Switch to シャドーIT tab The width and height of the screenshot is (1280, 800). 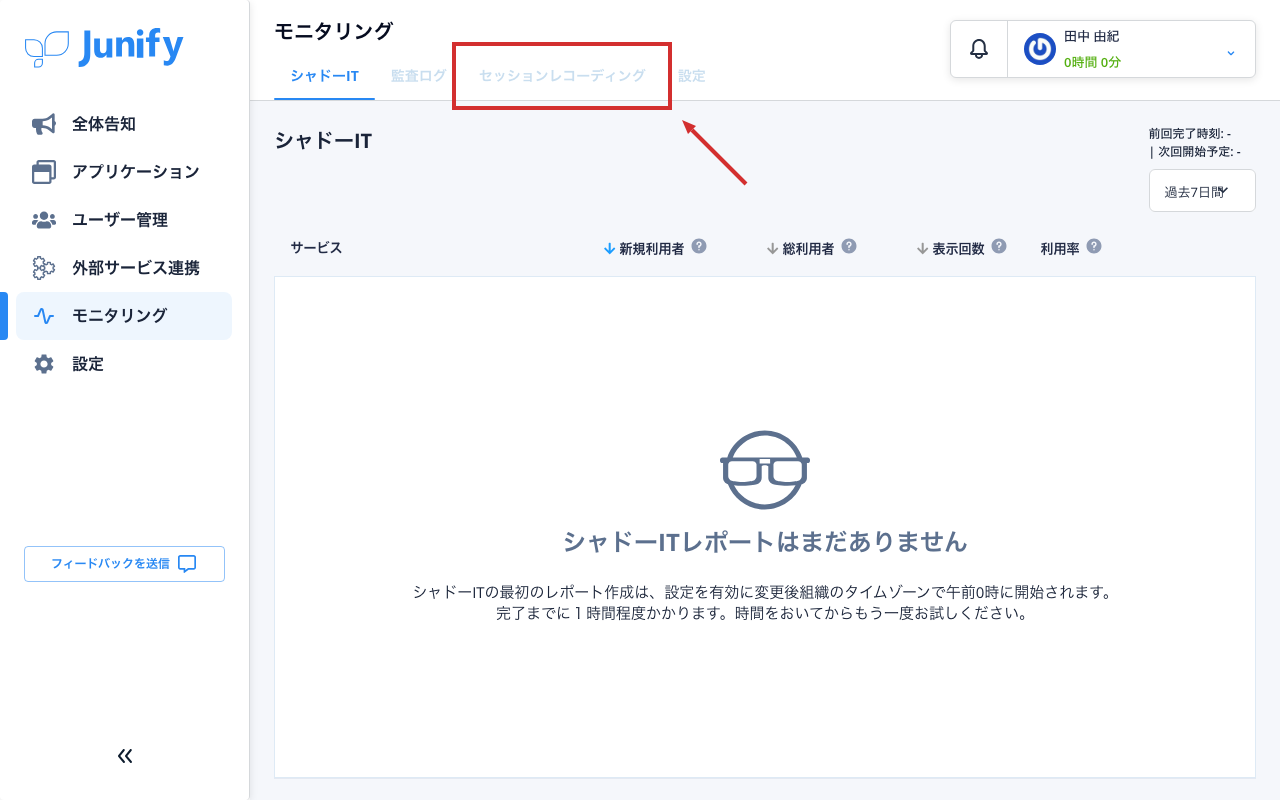(325, 76)
